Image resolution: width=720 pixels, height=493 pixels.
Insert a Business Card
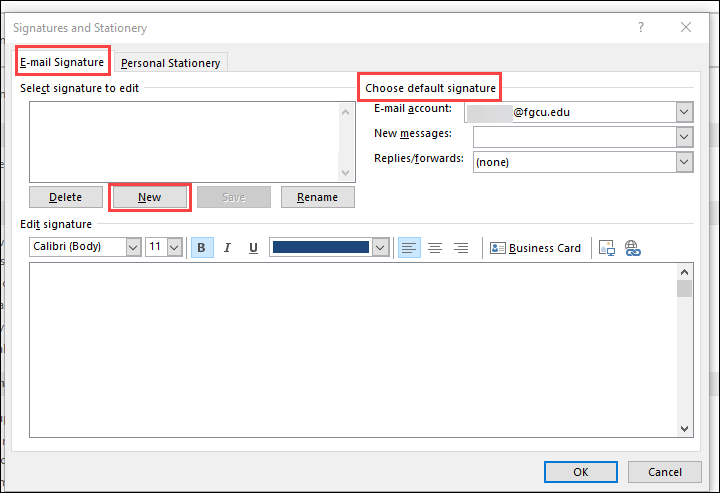[535, 248]
